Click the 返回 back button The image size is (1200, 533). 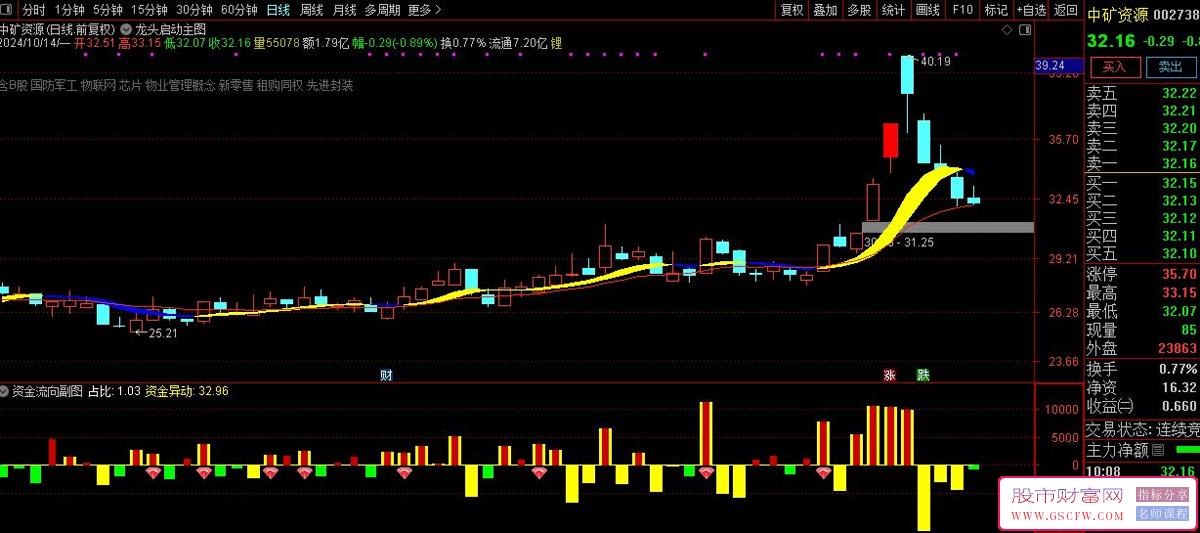pyautogui.click(x=1065, y=10)
